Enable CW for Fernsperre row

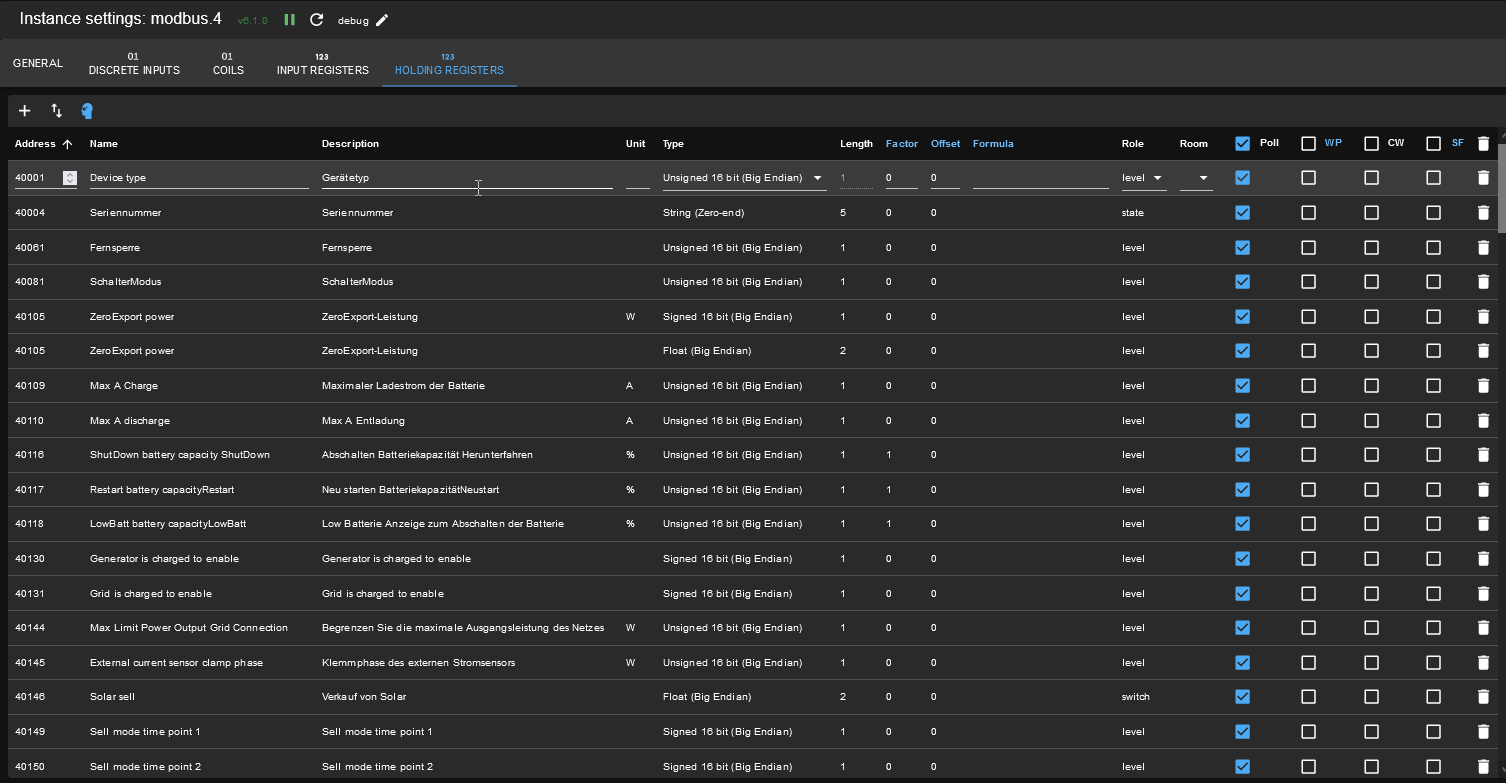point(1371,247)
